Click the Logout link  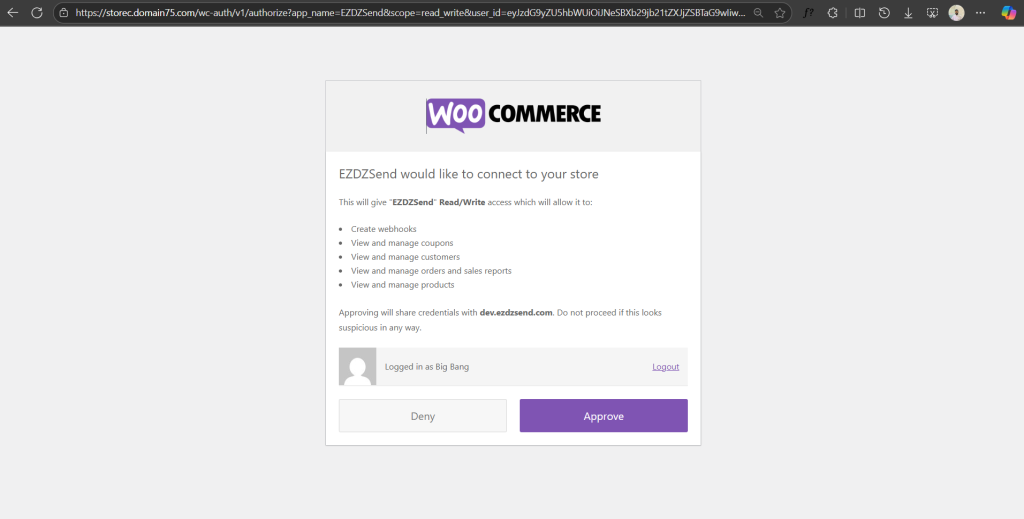click(x=665, y=367)
